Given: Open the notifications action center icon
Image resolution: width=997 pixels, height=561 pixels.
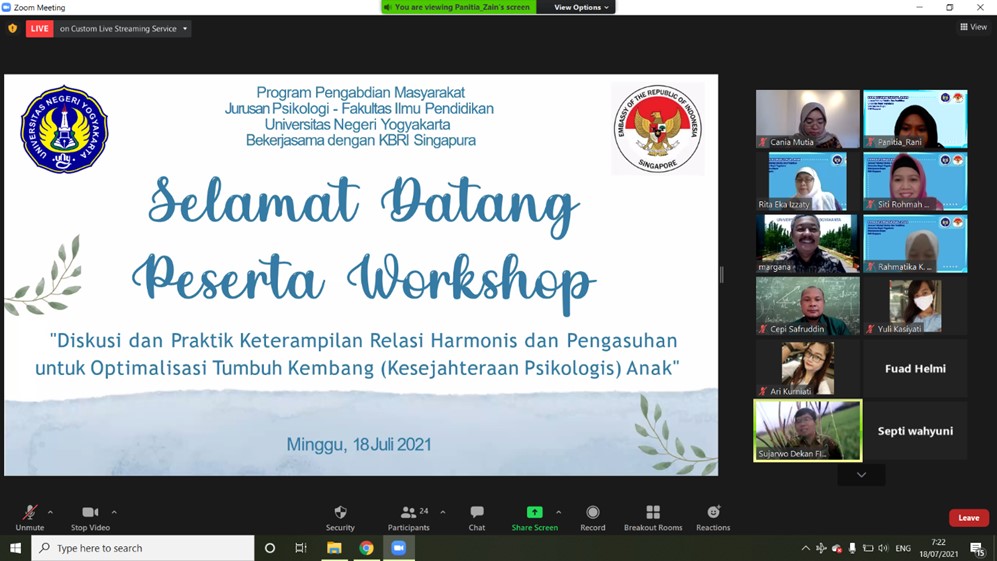Looking at the screenshot, I should click(977, 548).
